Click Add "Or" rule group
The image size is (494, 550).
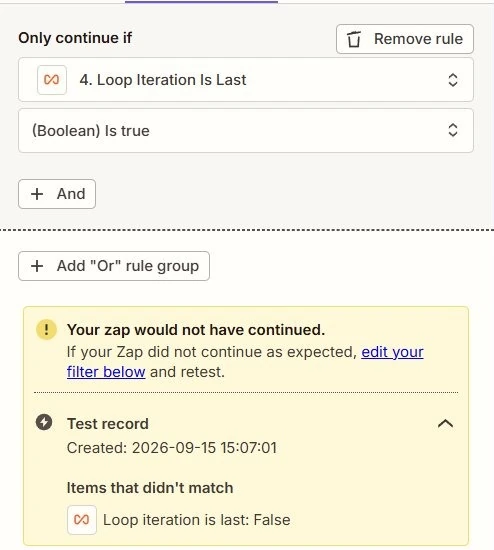[x=114, y=266]
